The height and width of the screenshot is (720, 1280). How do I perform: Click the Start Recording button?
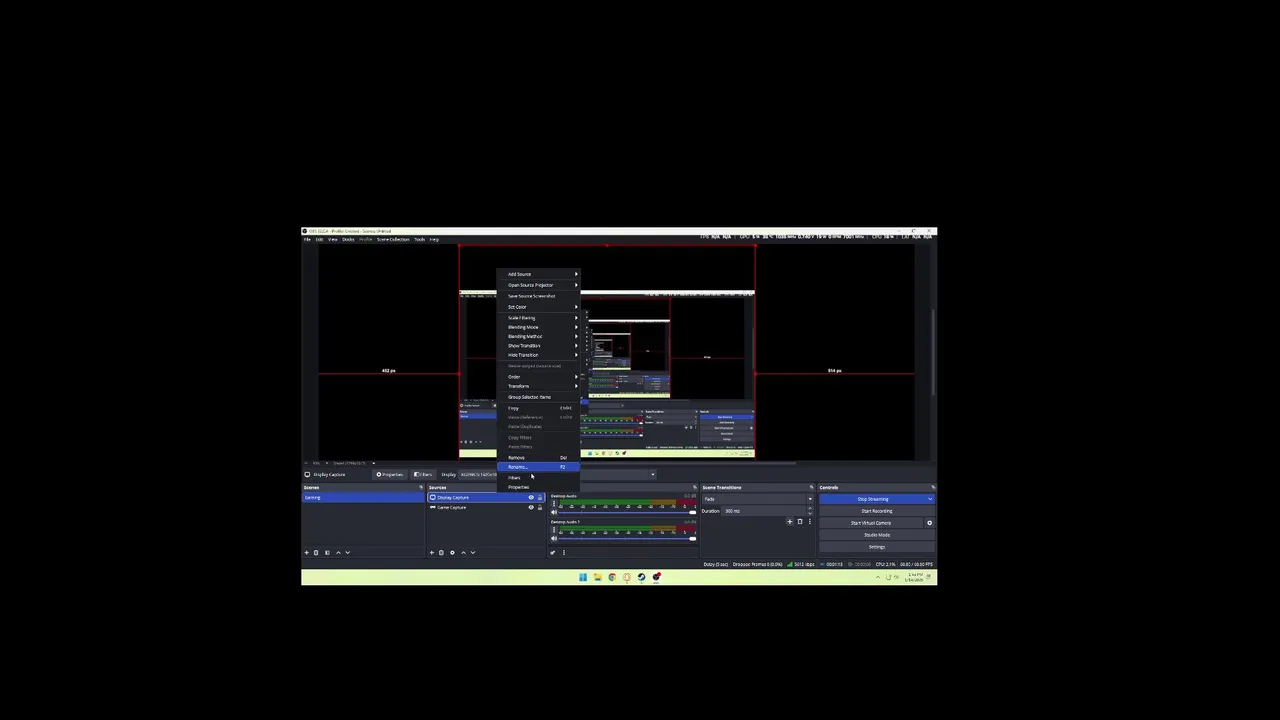click(877, 511)
